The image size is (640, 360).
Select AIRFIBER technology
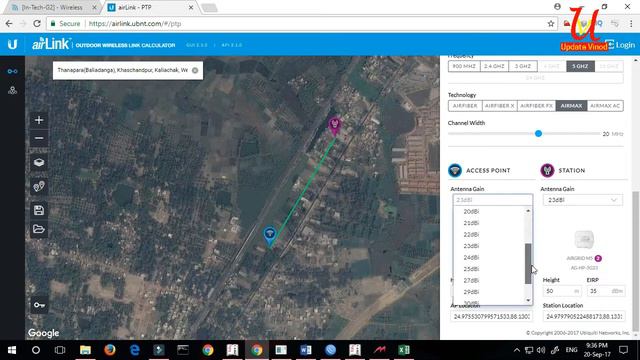[x=465, y=106]
